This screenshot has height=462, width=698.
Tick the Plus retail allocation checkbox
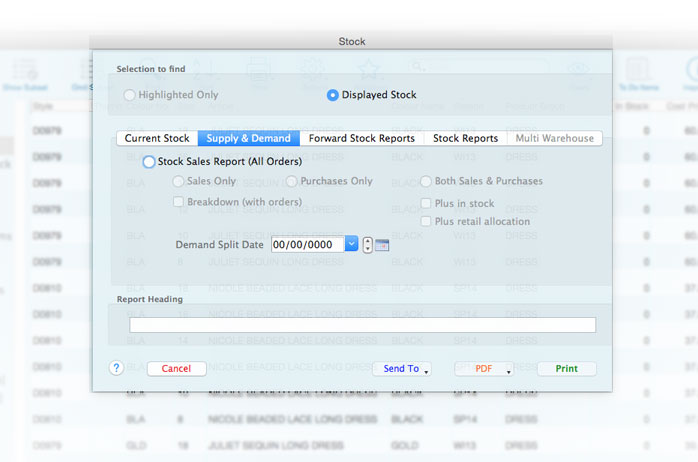(426, 221)
